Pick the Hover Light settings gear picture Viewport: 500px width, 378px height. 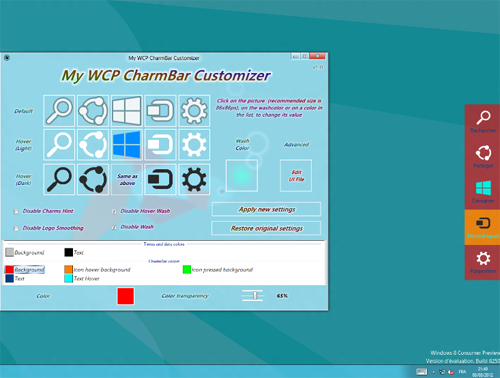(194, 145)
